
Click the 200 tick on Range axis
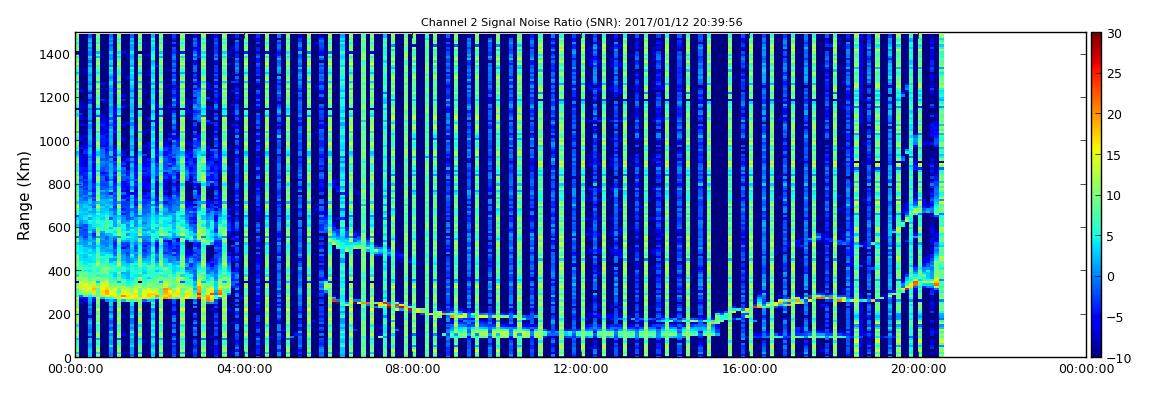click(59, 315)
